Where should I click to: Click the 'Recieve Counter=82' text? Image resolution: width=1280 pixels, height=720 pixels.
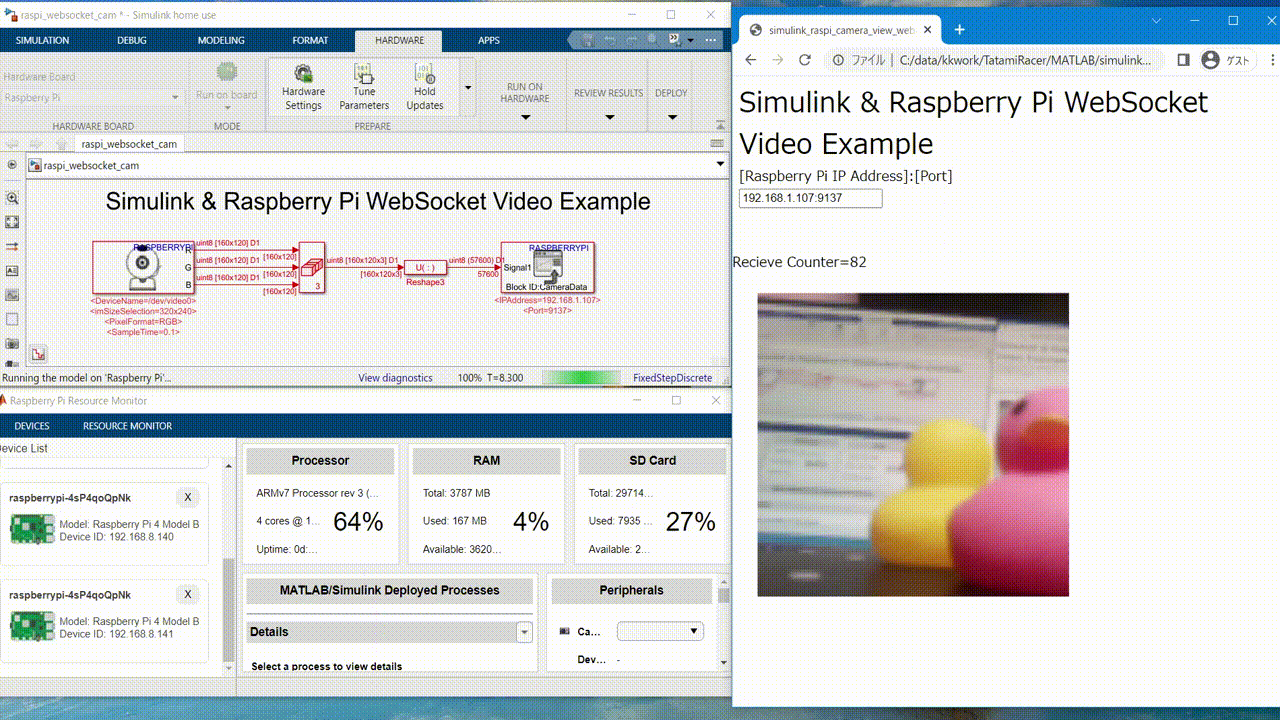point(799,262)
